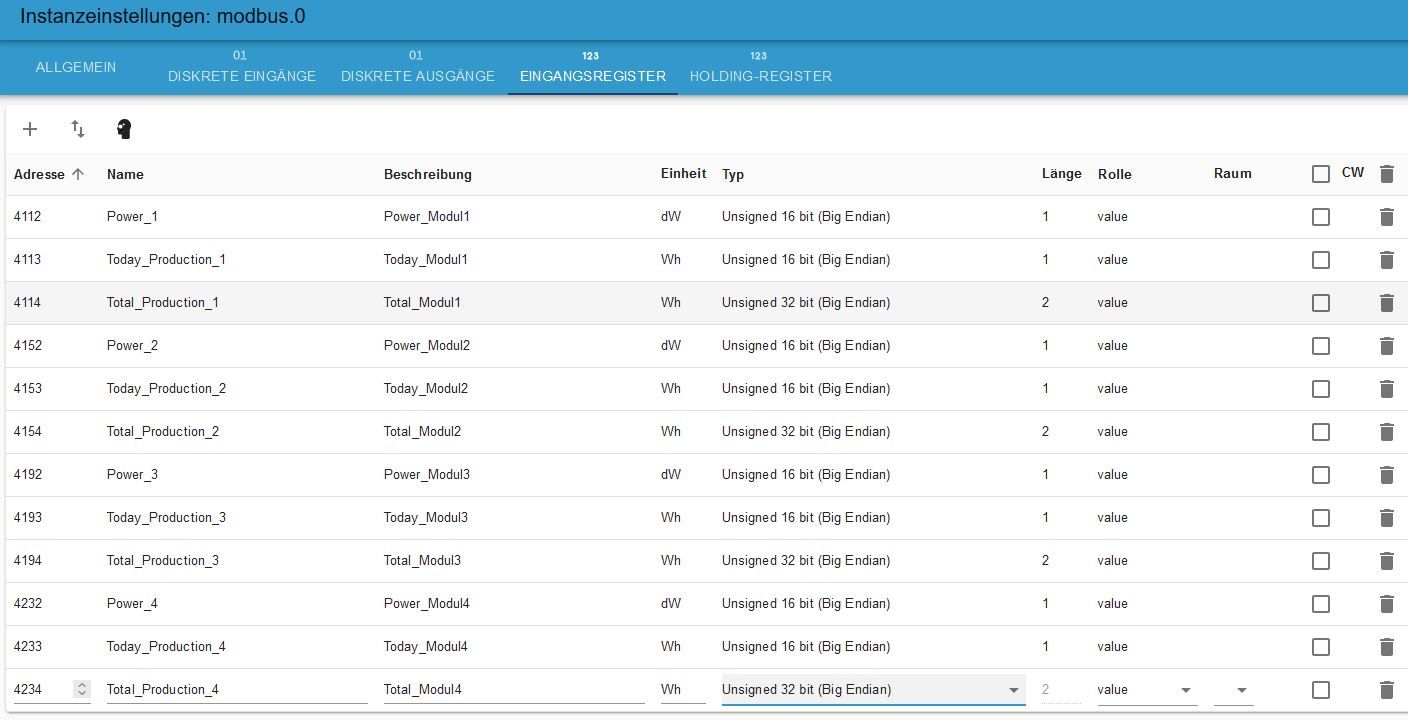Viewport: 1408px width, 720px height.
Task: Open Typ dropdown for Total_Production_4
Action: click(x=873, y=690)
